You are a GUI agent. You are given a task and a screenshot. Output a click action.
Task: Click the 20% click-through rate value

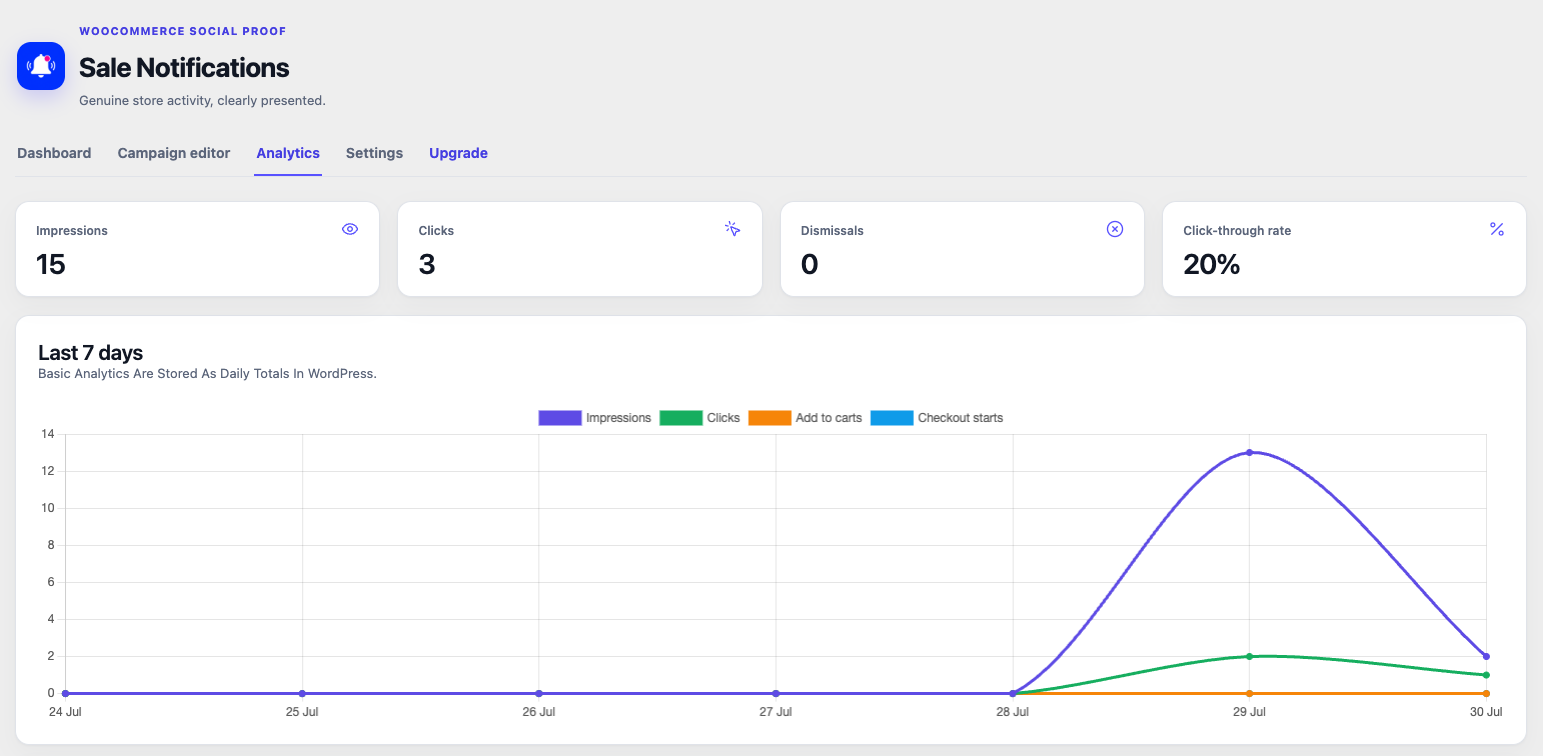click(1212, 264)
